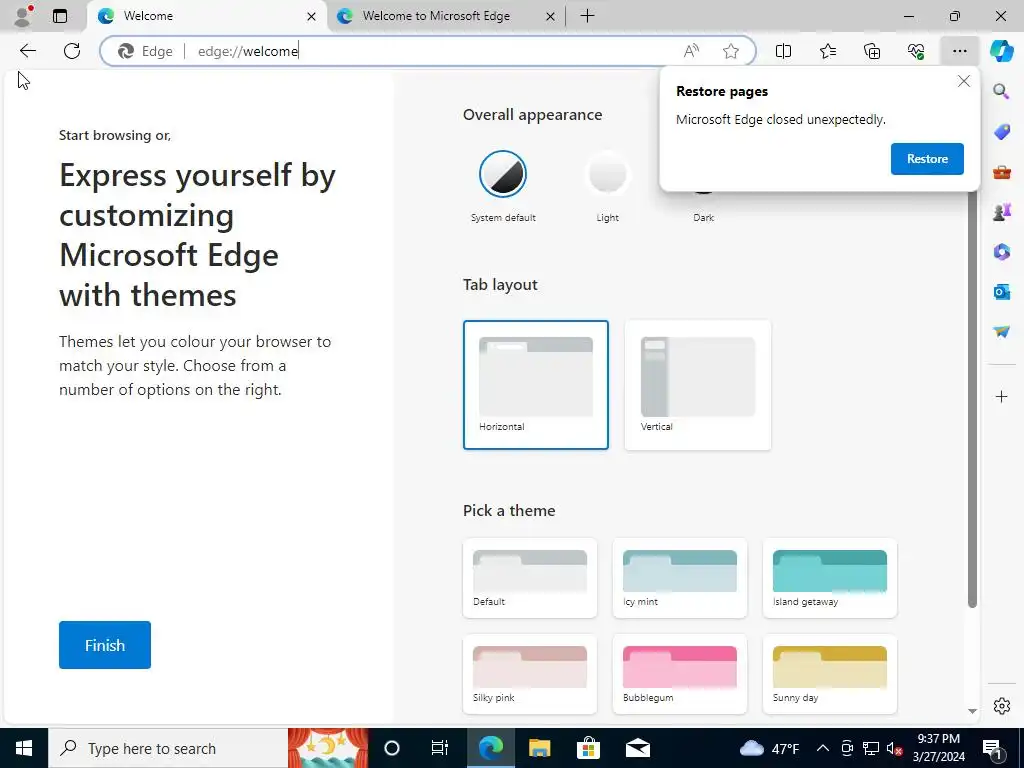
Task: Show hidden system tray icons
Action: [x=823, y=748]
